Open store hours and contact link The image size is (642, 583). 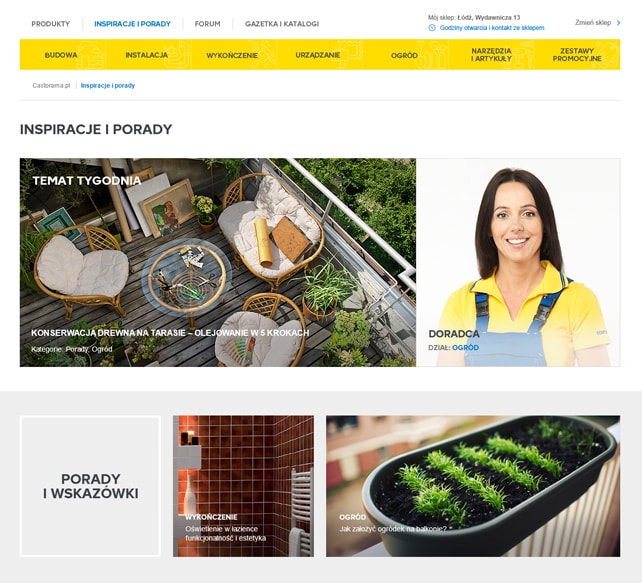click(492, 28)
